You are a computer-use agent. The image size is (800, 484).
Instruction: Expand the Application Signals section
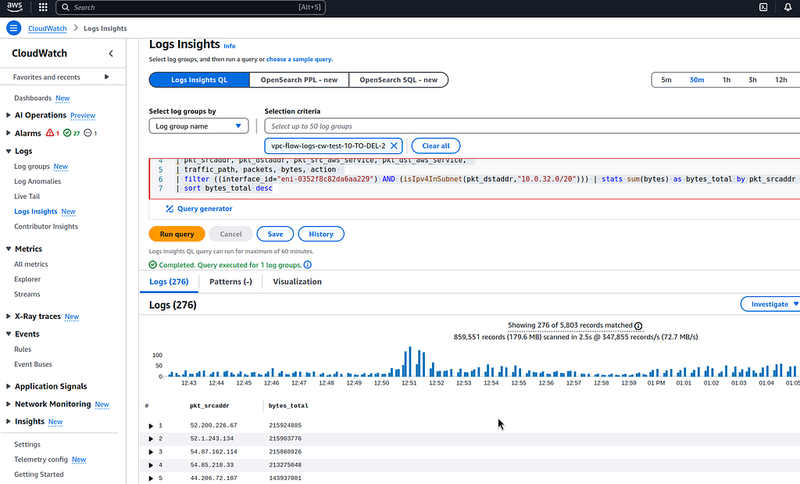[x=8, y=386]
